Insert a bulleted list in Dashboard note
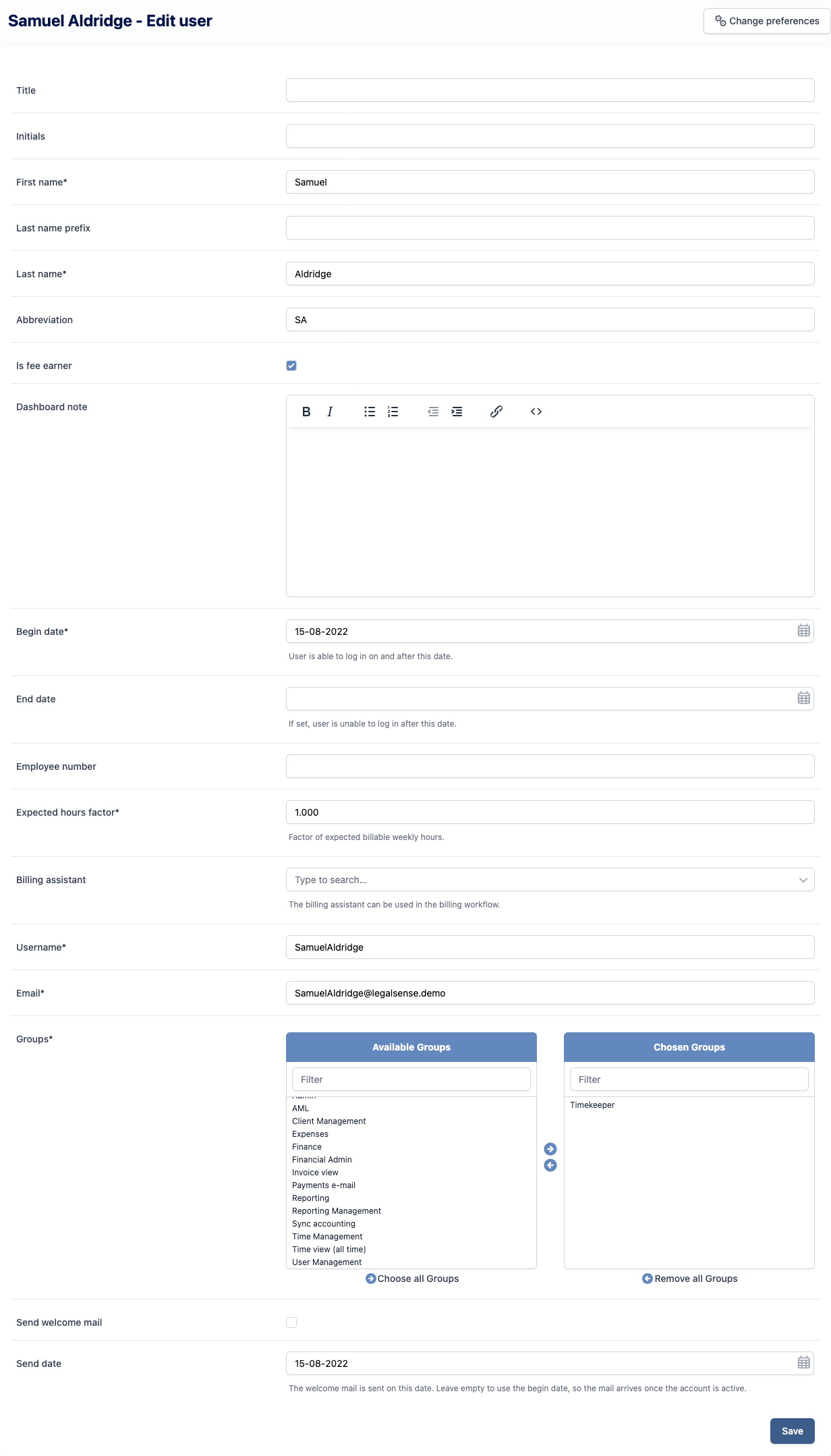The image size is (831, 1456). (370, 412)
